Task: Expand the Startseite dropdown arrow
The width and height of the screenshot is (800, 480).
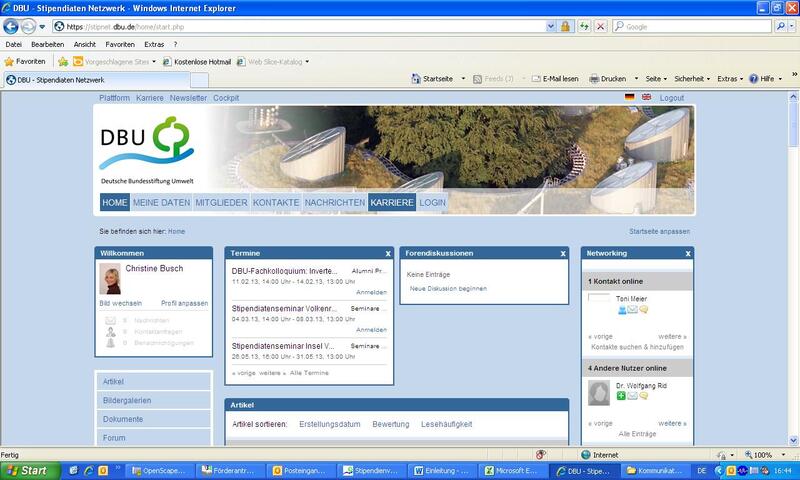Action: tap(461, 79)
